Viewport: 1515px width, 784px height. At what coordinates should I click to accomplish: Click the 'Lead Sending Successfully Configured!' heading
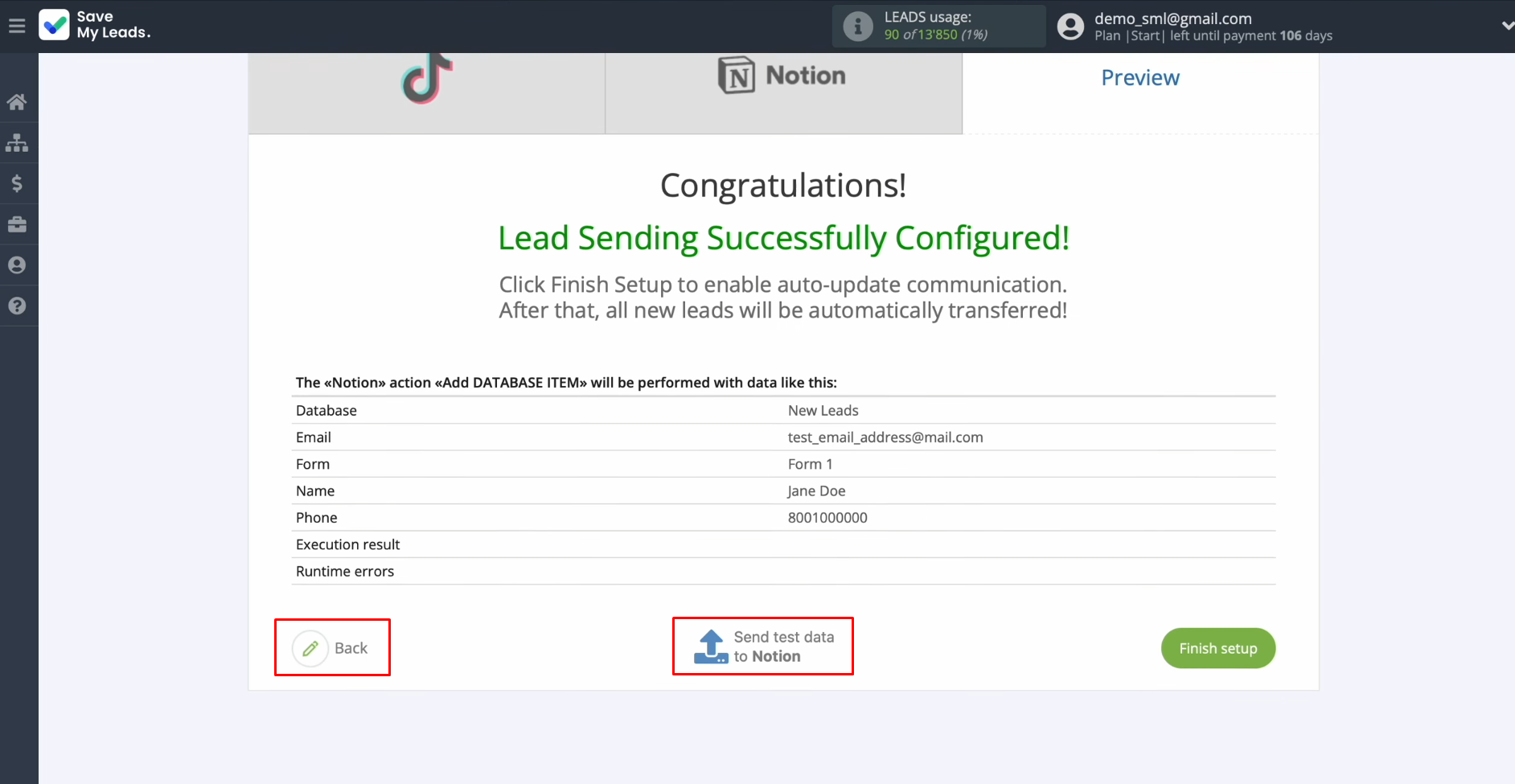(x=784, y=238)
